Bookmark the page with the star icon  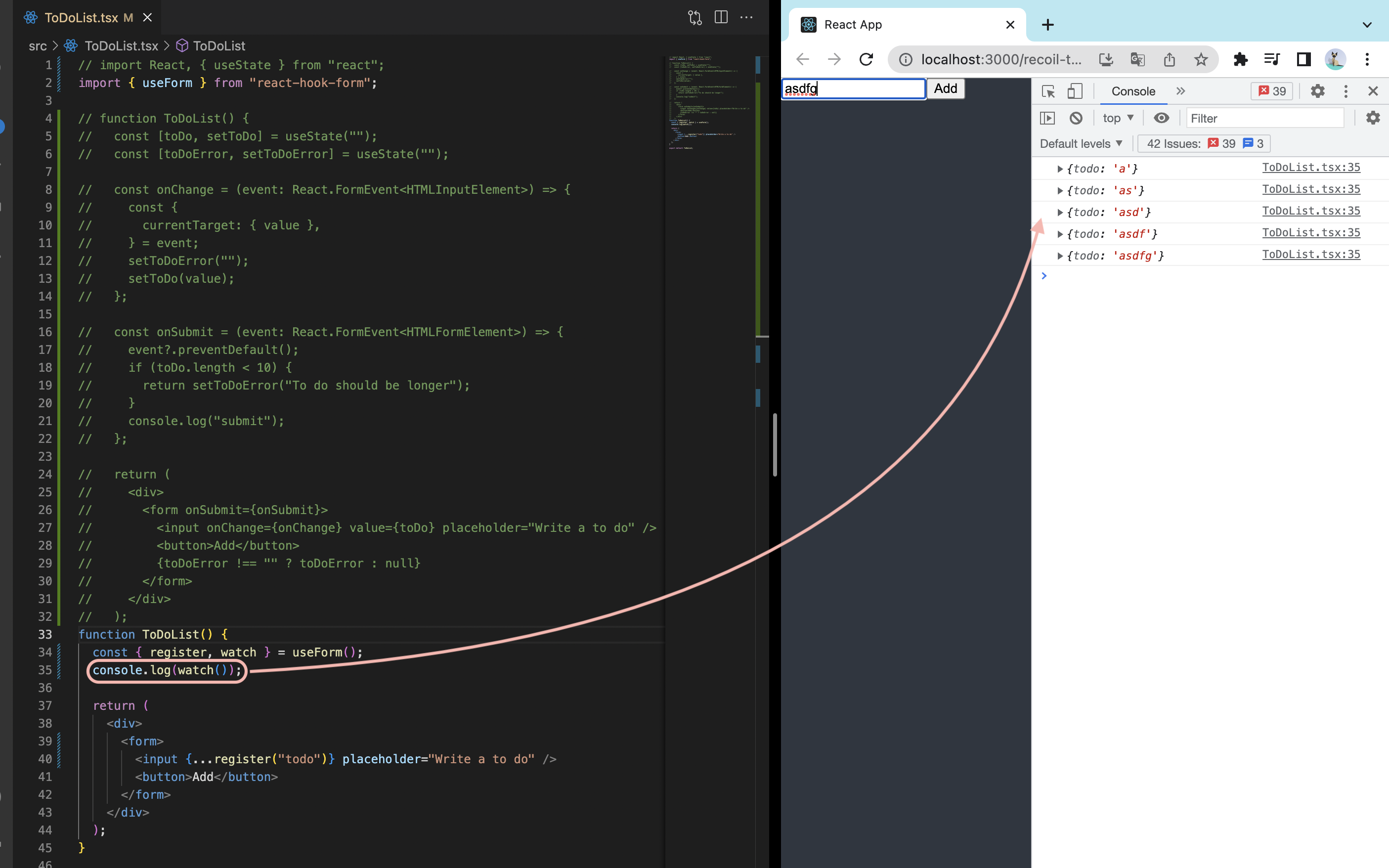coord(1201,59)
